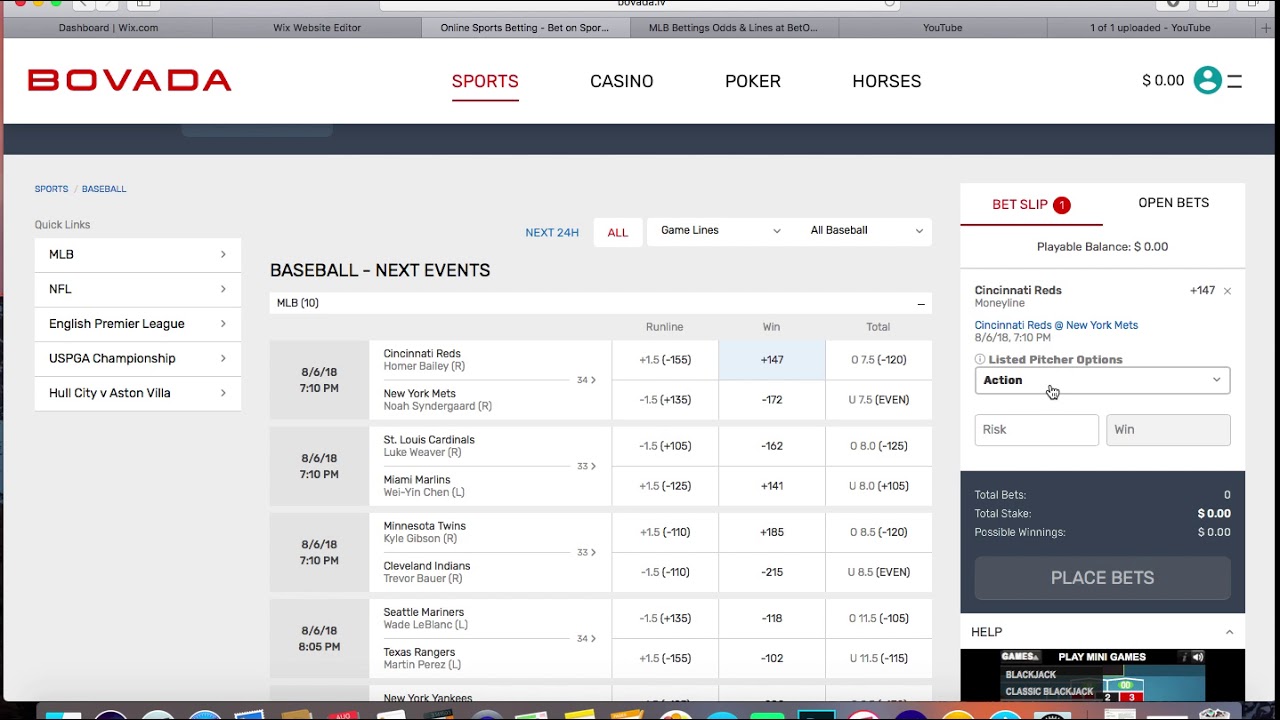Select Mets moneyline -172
The image size is (1280, 720).
pos(772,400)
